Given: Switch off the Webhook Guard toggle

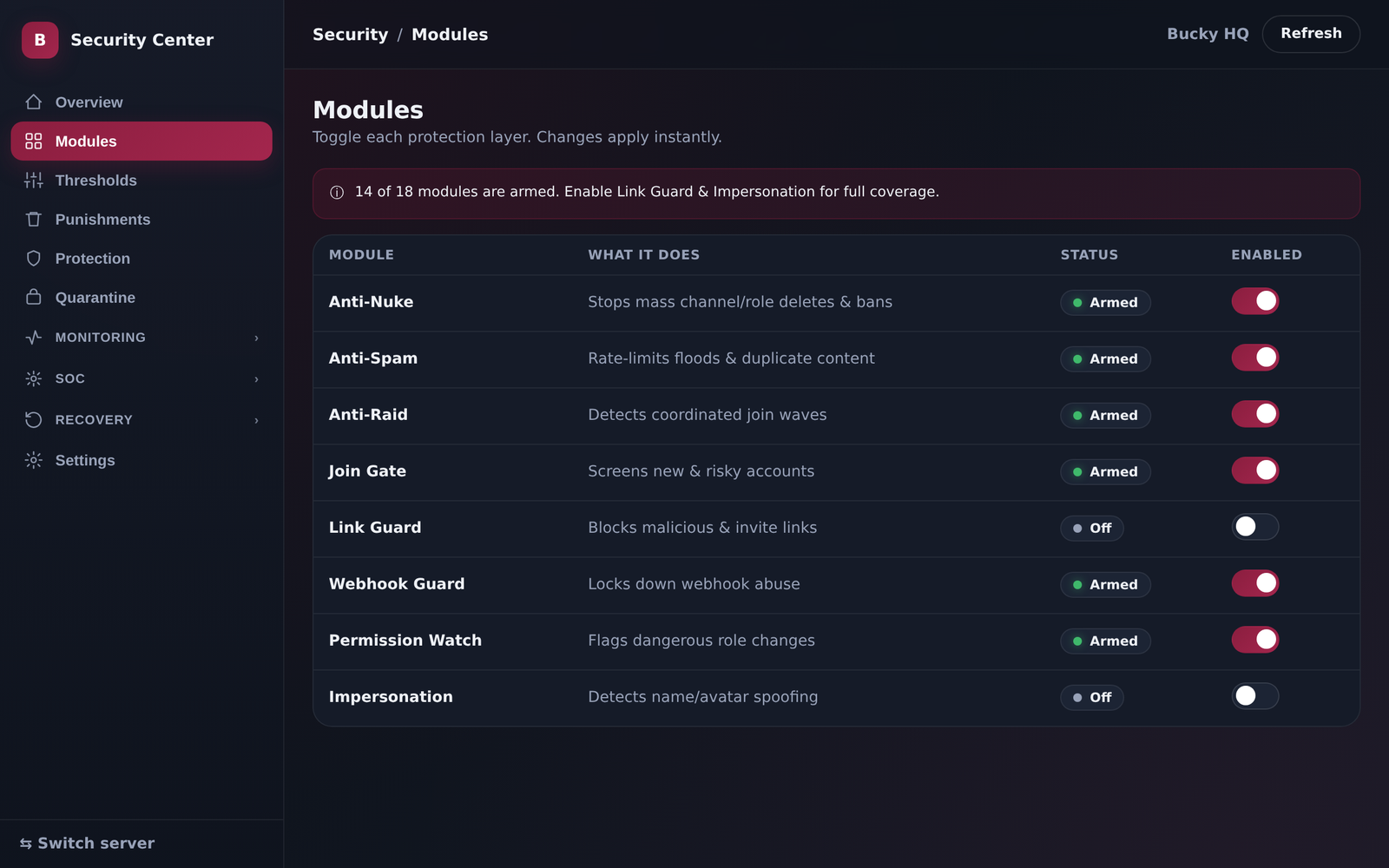Looking at the screenshot, I should pyautogui.click(x=1255, y=583).
